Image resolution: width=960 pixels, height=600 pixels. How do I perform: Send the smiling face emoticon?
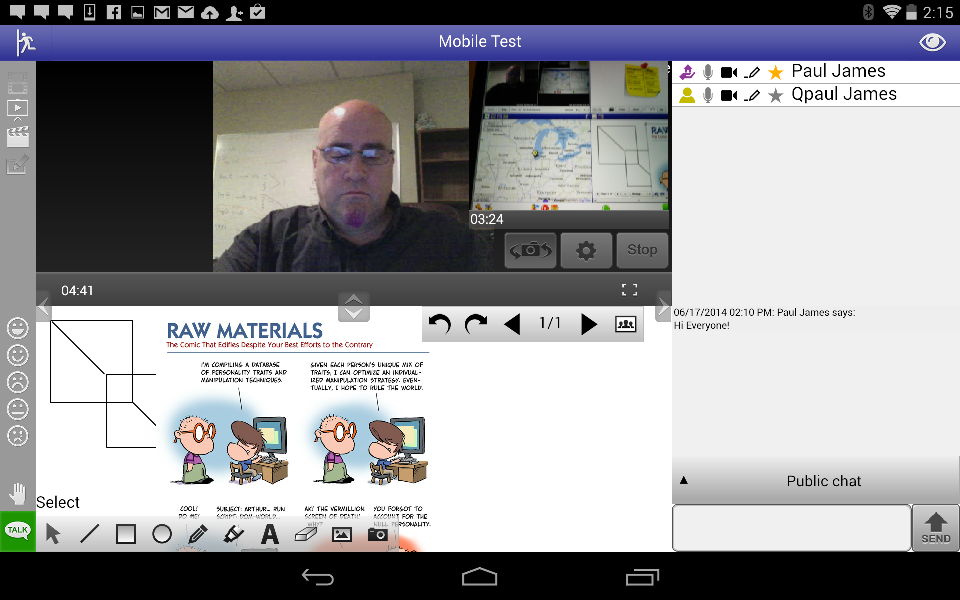(x=18, y=355)
